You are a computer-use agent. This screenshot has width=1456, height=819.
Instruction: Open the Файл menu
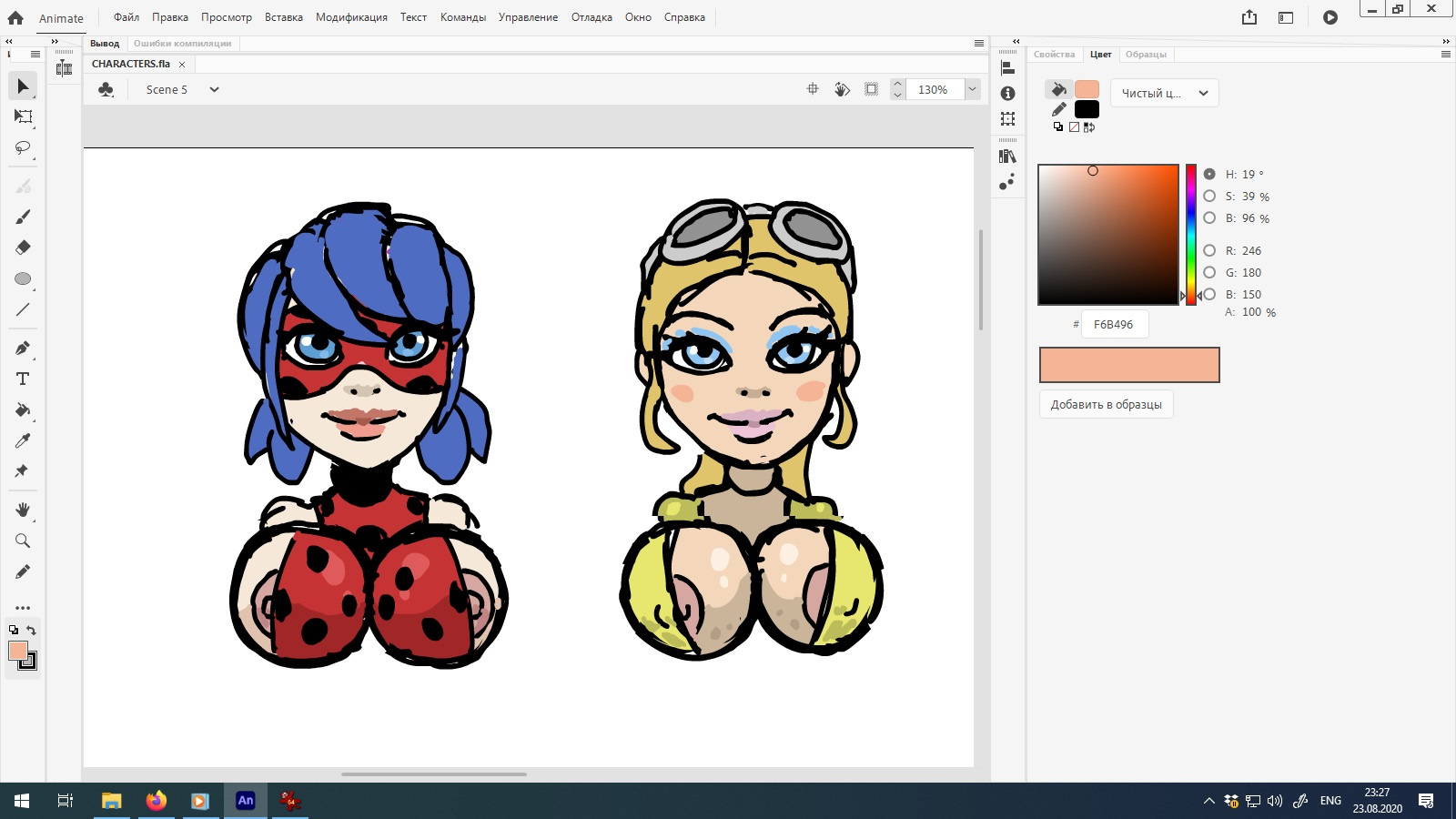coord(126,17)
